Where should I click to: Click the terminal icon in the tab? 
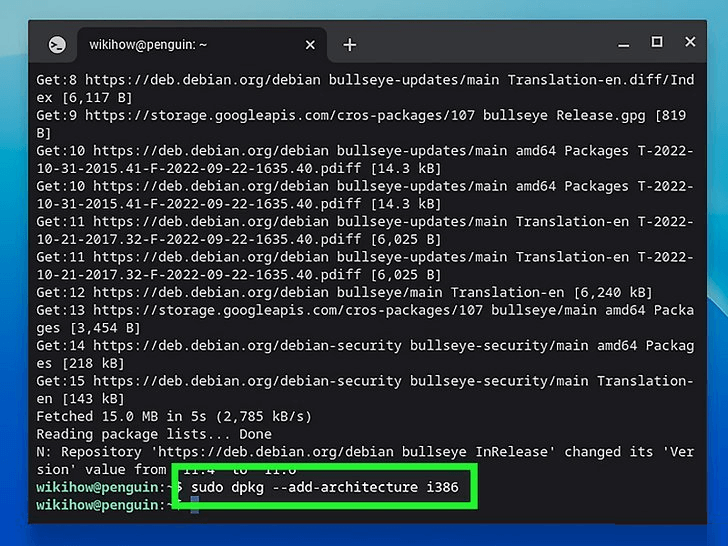click(58, 45)
